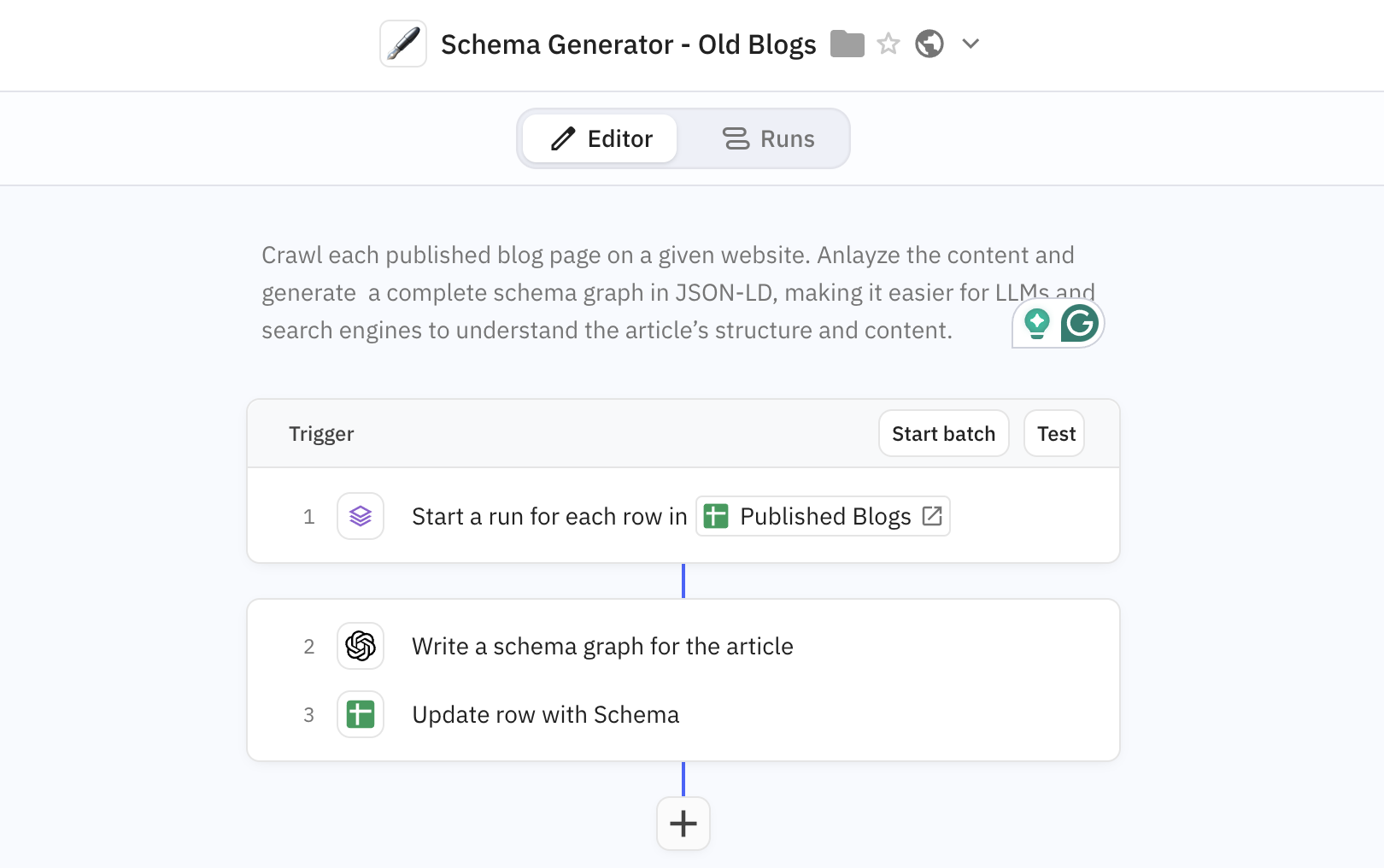Click the lightbulb suggestion icon
Image resolution: width=1384 pixels, height=868 pixels.
click(1036, 323)
